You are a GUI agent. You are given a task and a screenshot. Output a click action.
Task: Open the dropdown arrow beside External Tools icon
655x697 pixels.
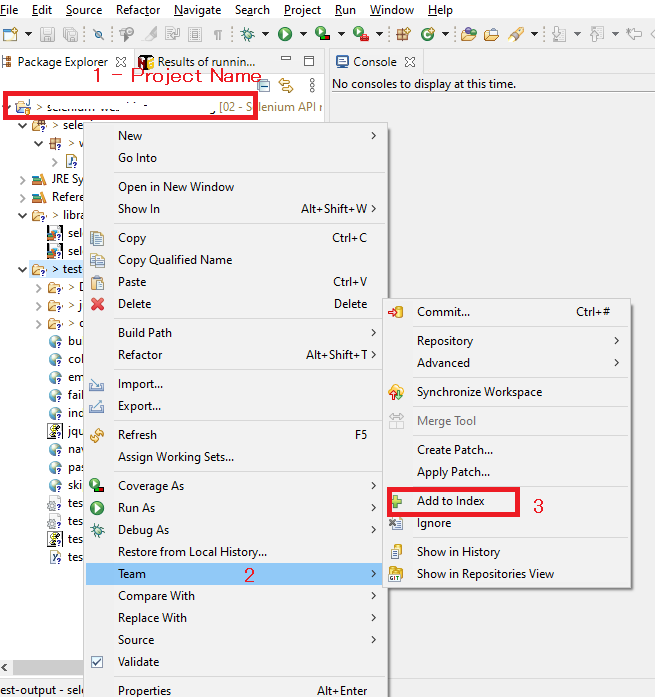coord(379,34)
